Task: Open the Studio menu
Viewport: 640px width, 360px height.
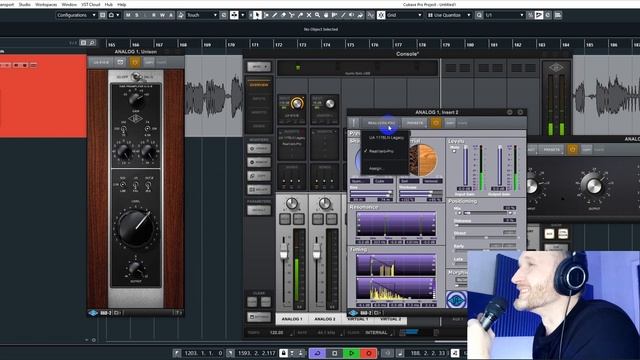Action: tap(24, 4)
